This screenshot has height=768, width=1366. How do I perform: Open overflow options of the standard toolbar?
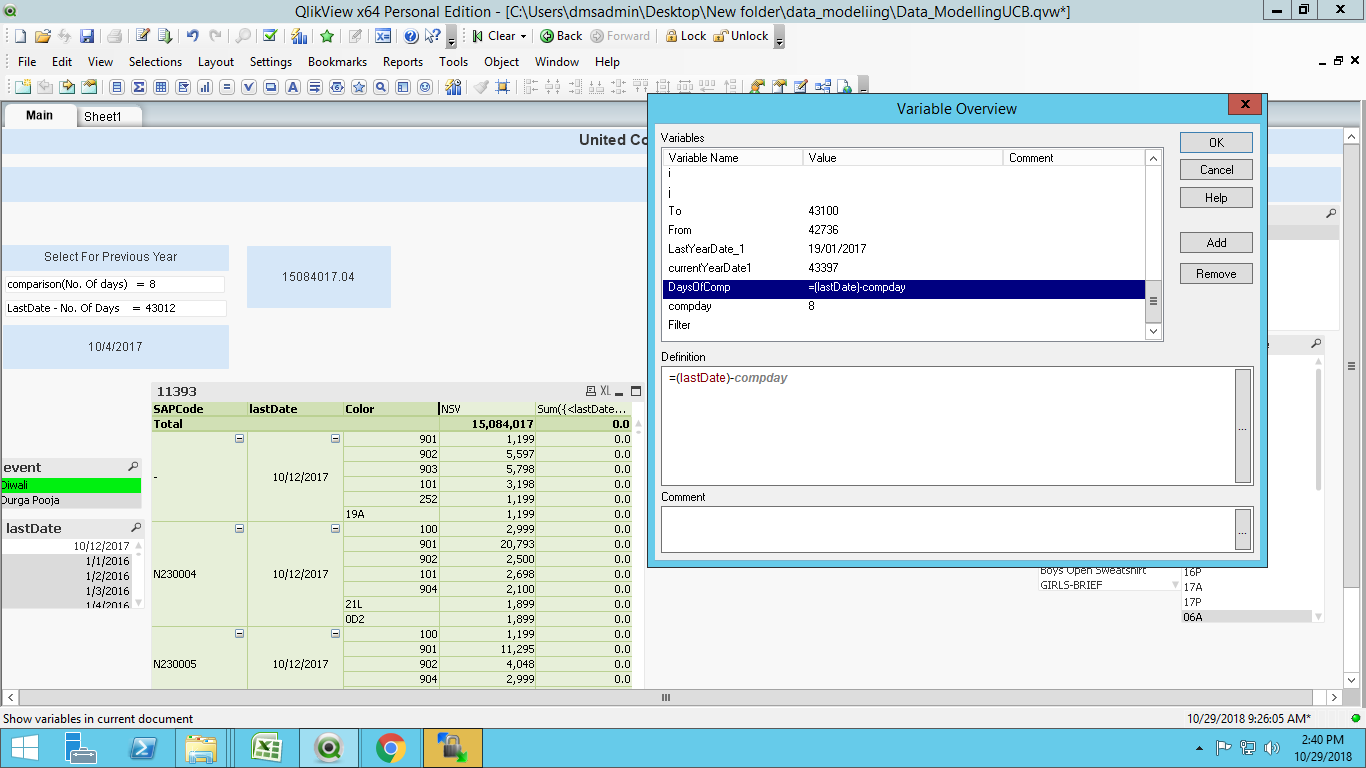[x=451, y=38]
